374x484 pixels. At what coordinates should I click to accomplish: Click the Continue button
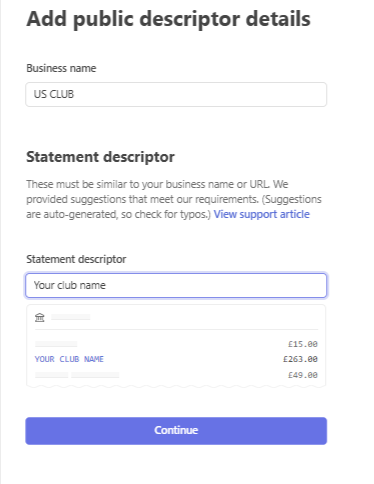click(x=176, y=431)
